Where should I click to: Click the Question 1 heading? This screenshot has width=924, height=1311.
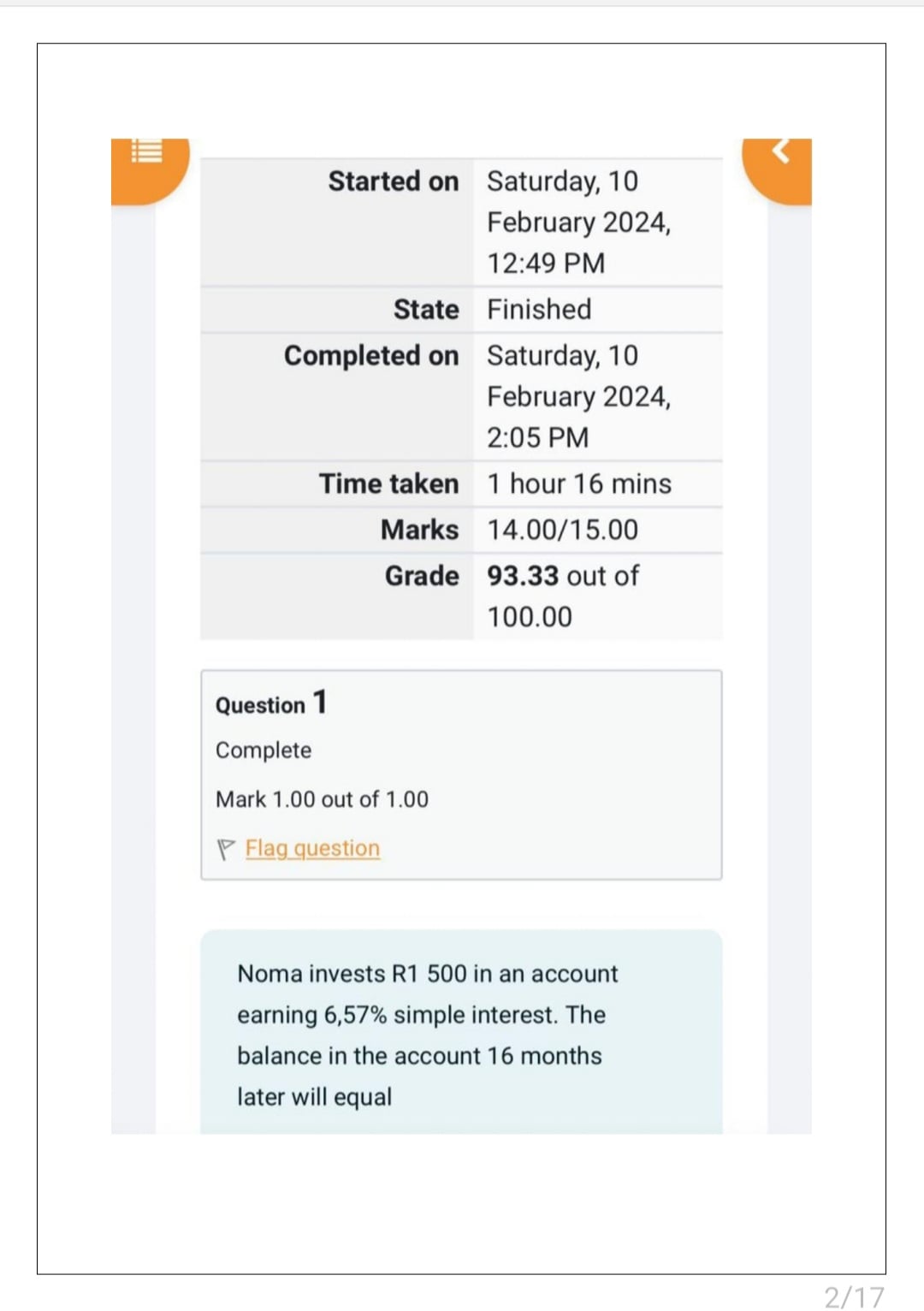point(271,703)
